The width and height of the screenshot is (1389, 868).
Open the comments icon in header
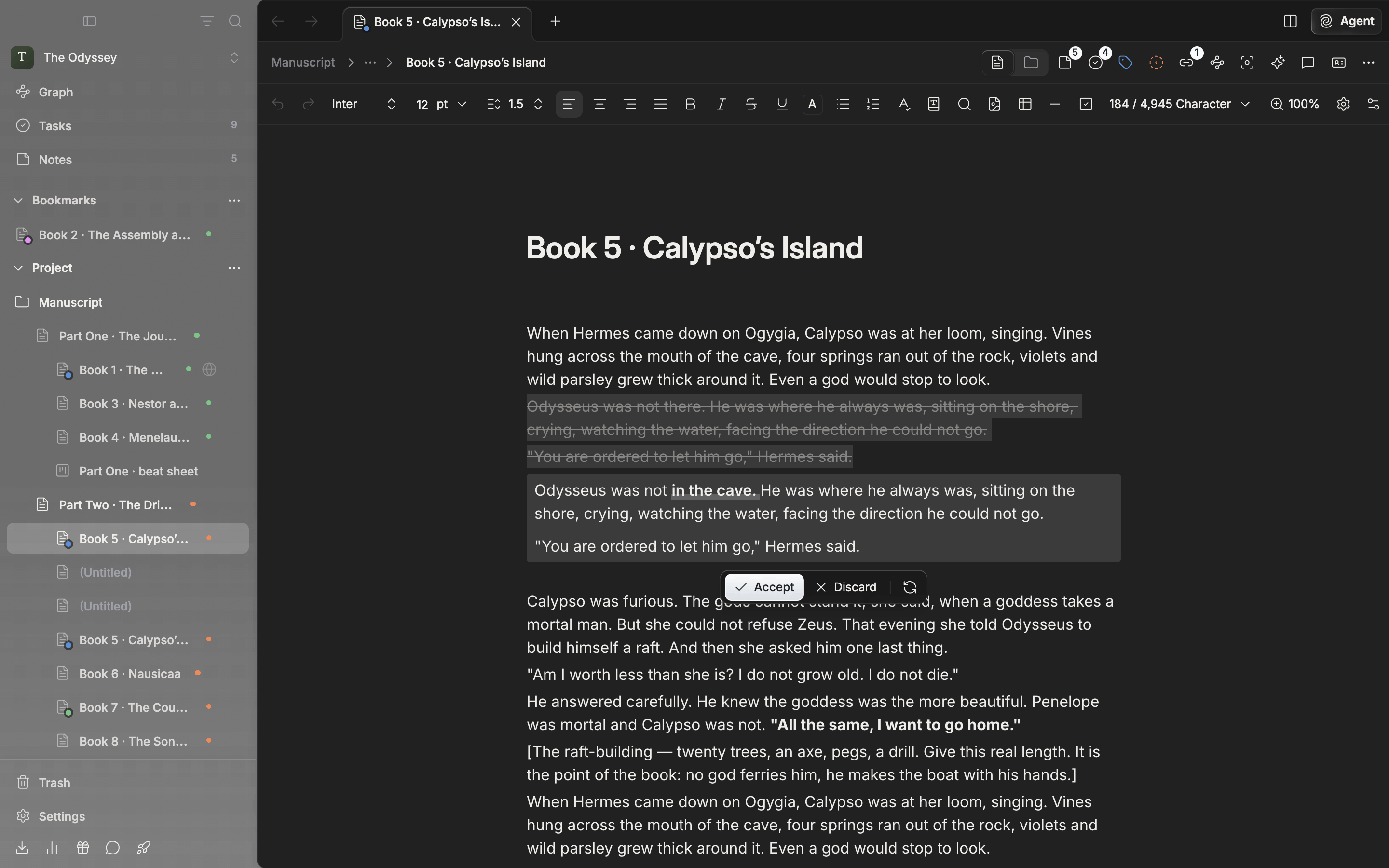[x=1308, y=63]
